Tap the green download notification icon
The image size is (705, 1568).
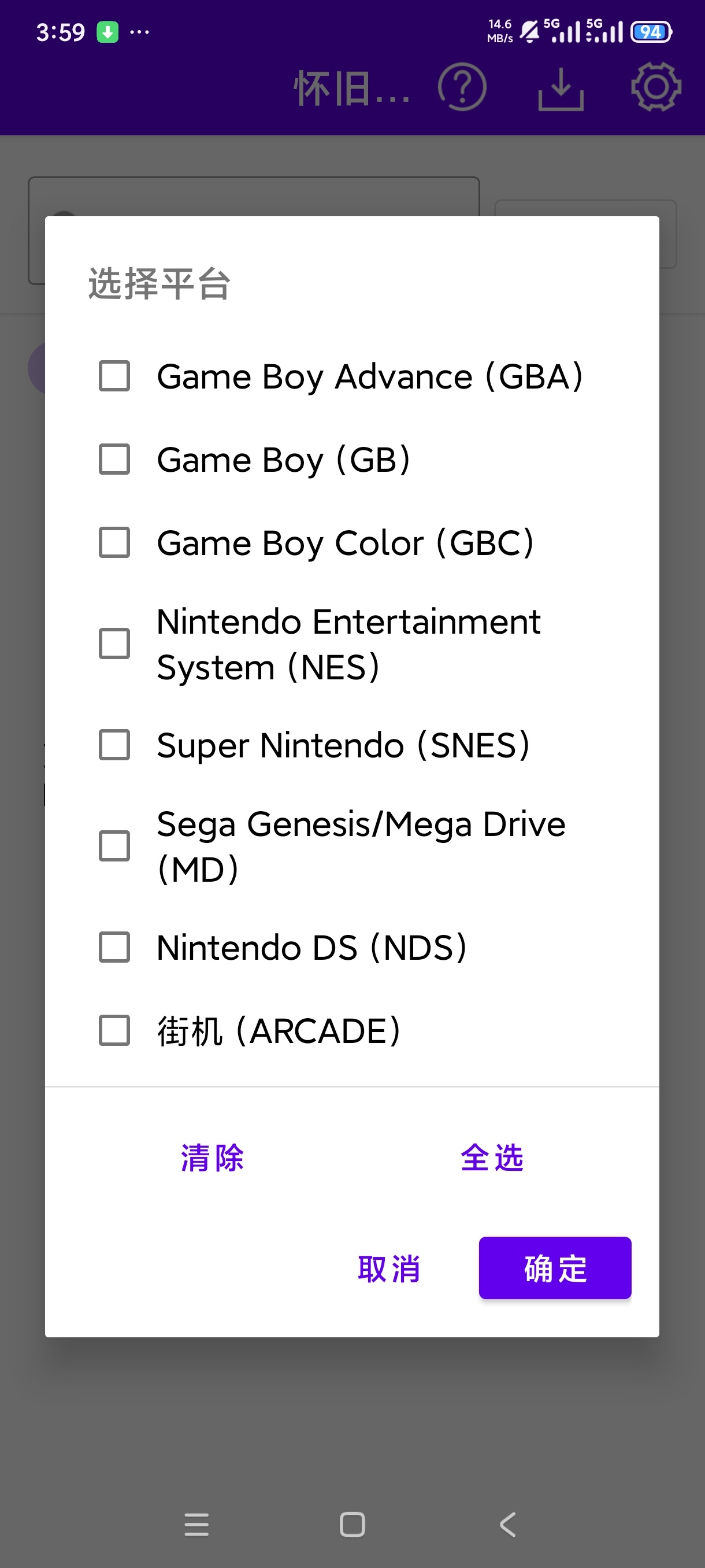coord(107,32)
